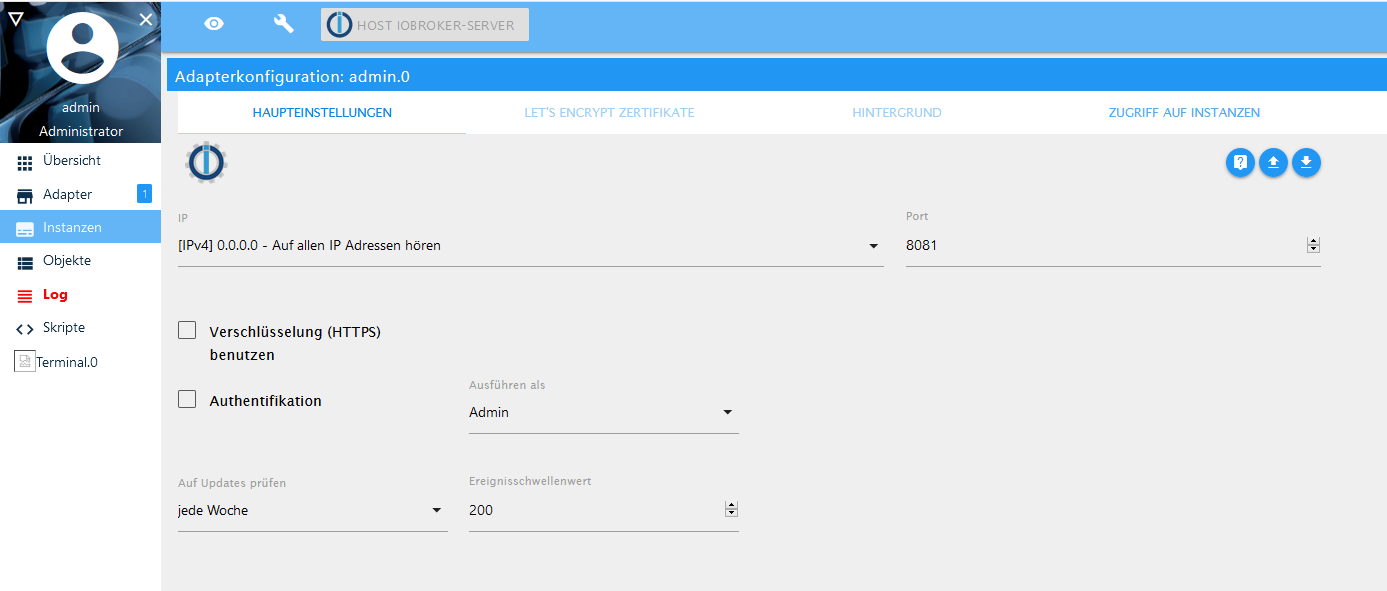Click the admin user avatar
This screenshot has width=1387, height=591.
(83, 49)
